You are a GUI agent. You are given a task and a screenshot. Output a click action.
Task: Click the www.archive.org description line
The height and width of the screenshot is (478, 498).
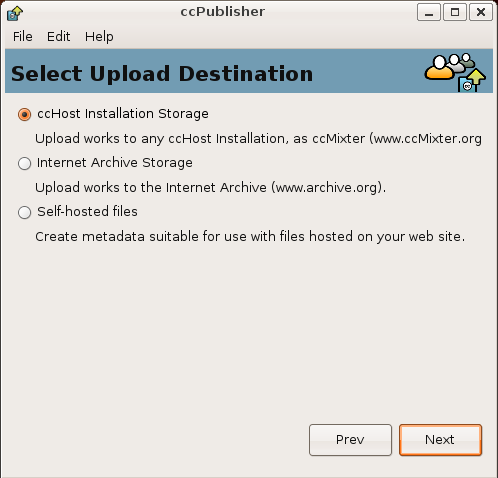210,188
